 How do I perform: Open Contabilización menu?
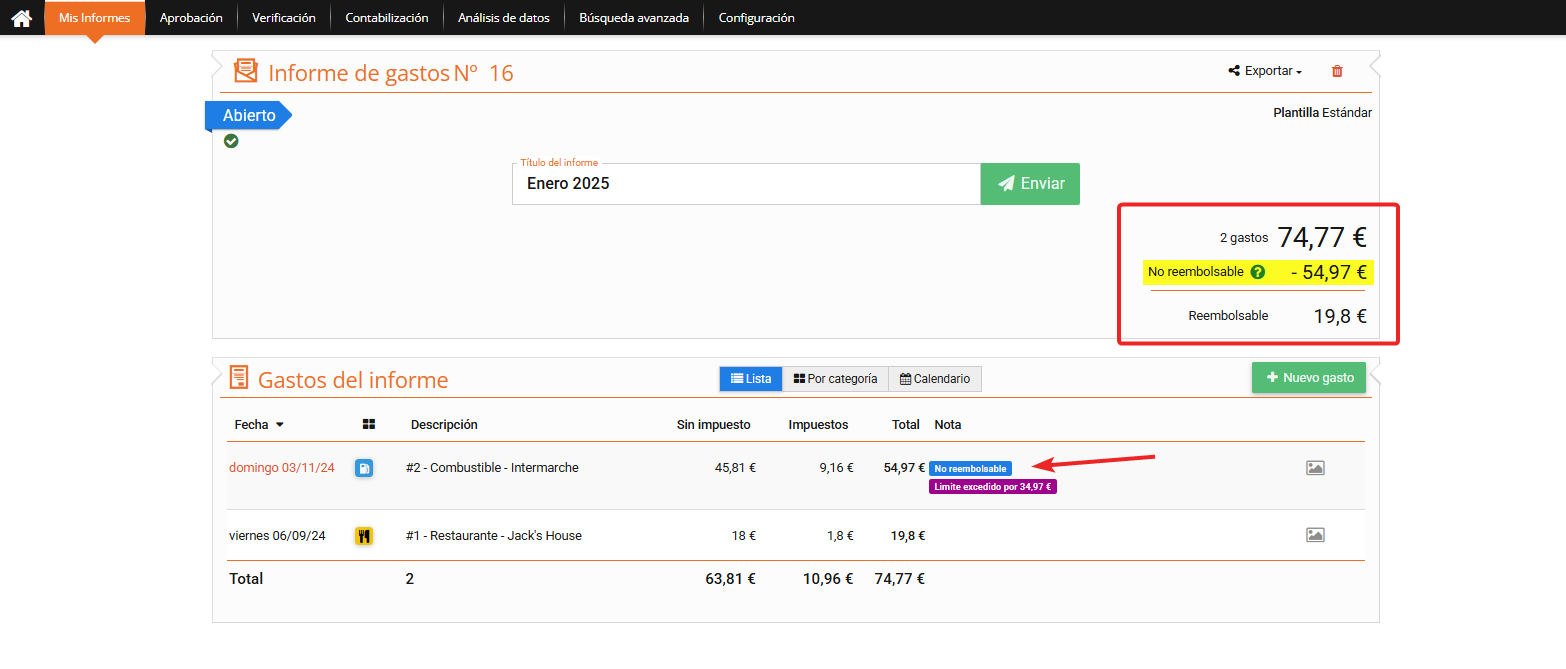point(387,18)
